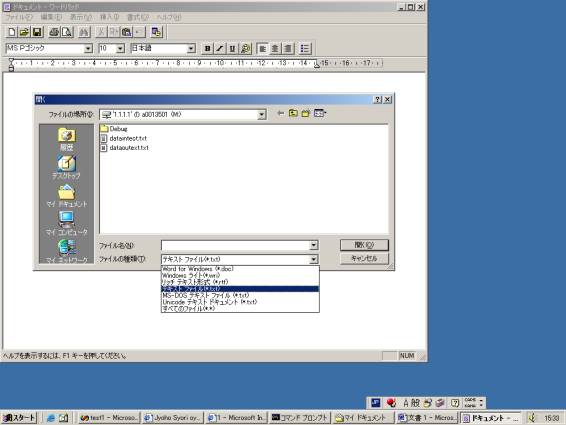This screenshot has height=425, width=566.
Task: Click the Create New Folder icon
Action: [x=306, y=113]
